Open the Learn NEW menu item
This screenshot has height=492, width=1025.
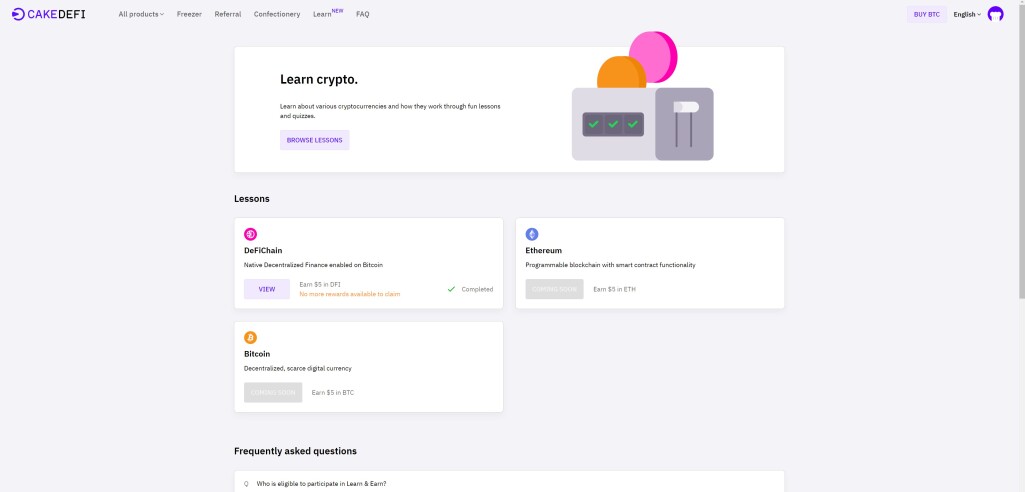(x=328, y=13)
